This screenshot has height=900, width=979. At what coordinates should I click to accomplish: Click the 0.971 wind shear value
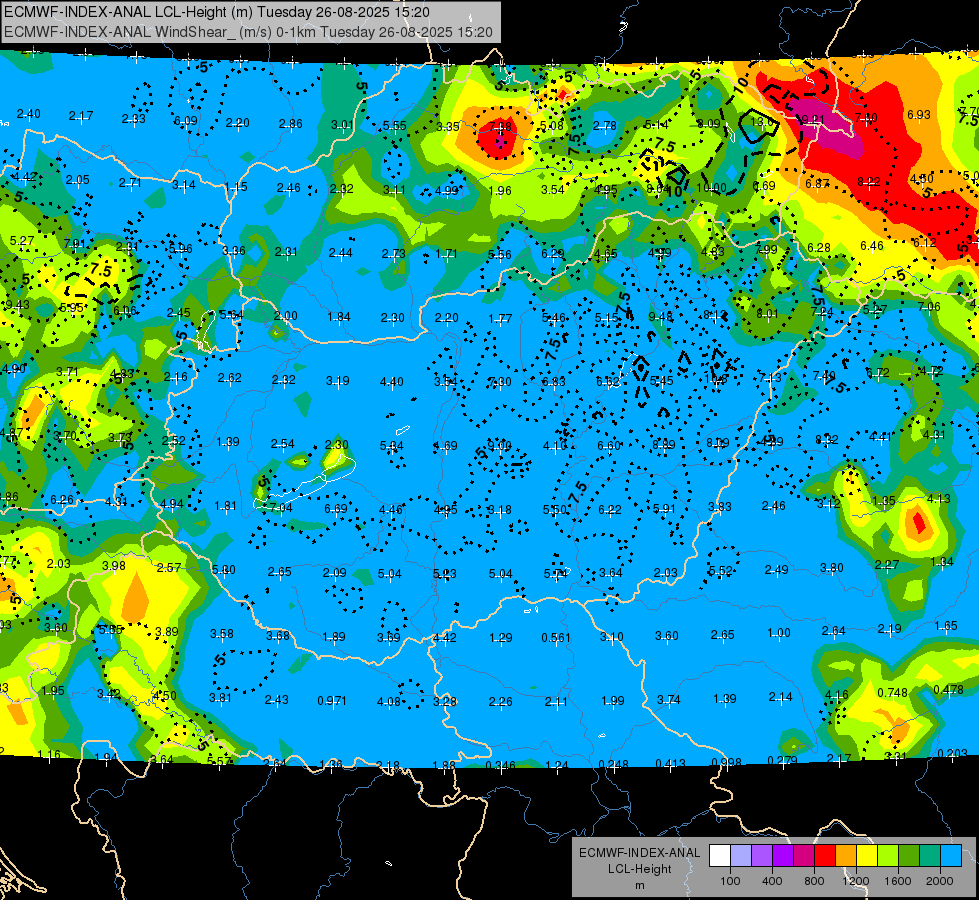(x=332, y=700)
